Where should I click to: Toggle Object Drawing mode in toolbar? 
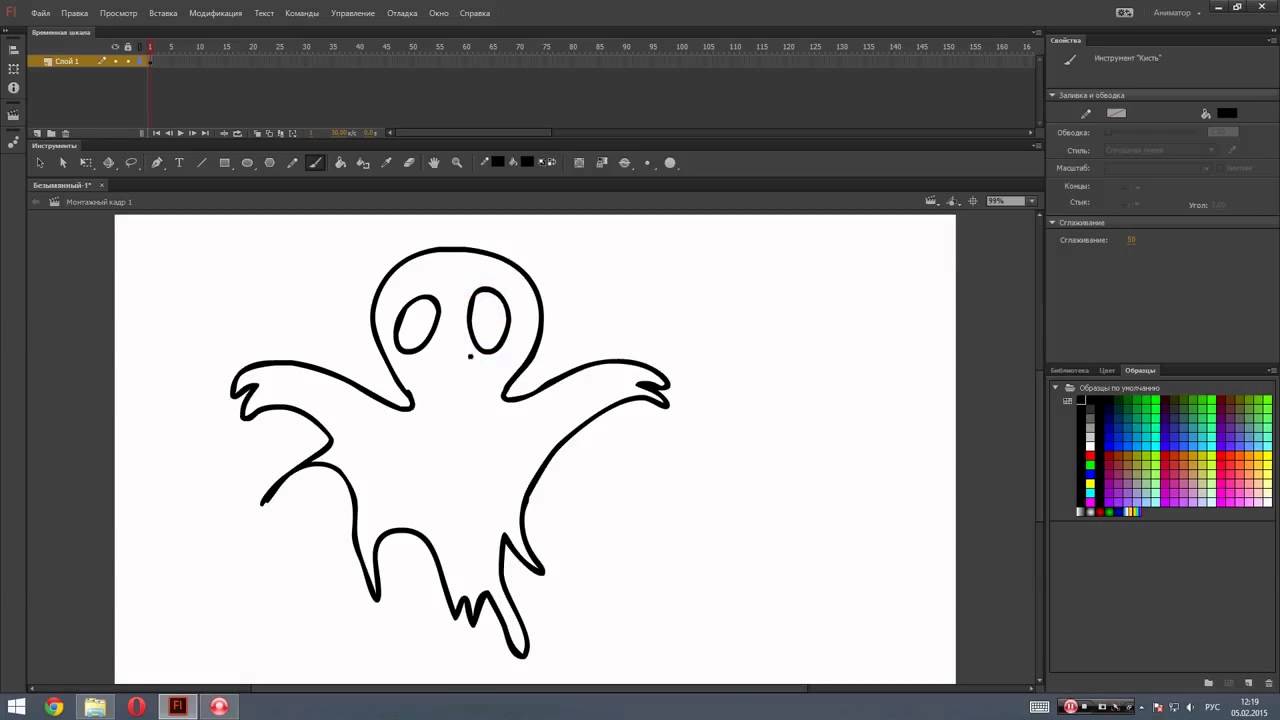(x=579, y=163)
